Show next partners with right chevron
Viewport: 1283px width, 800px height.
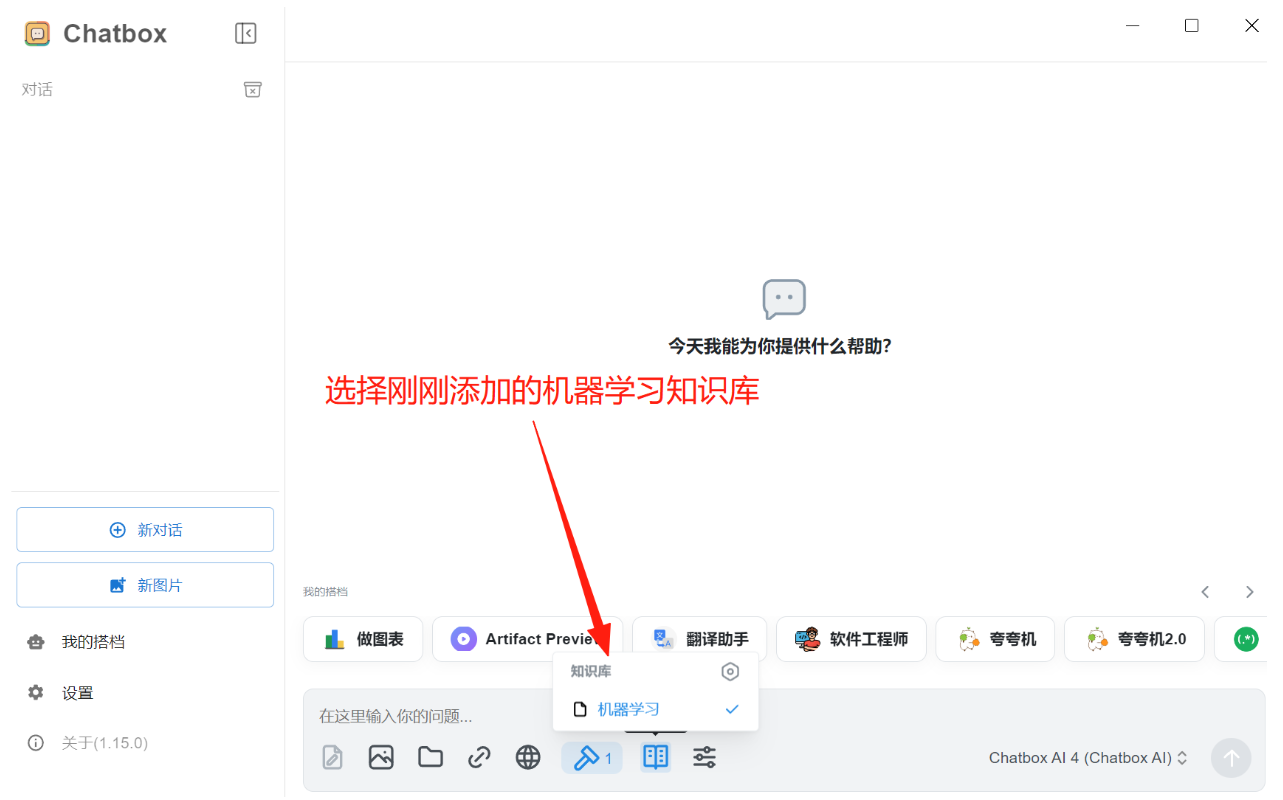click(1250, 592)
